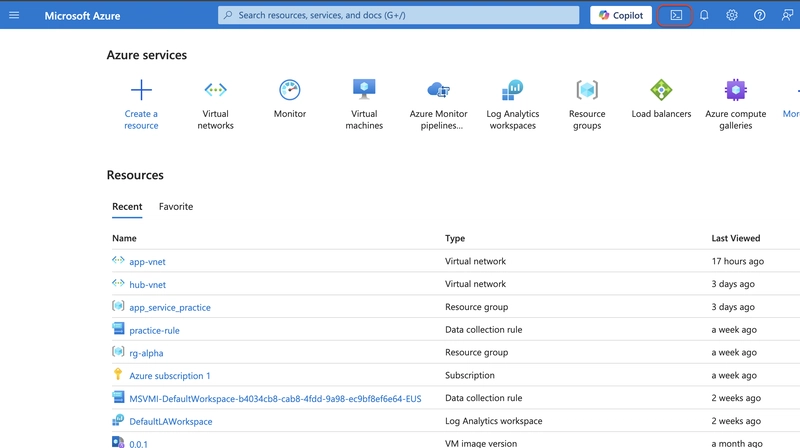Viewport: 800px width, 448px height.
Task: Click the Last Viewed column header
Action: click(x=736, y=238)
